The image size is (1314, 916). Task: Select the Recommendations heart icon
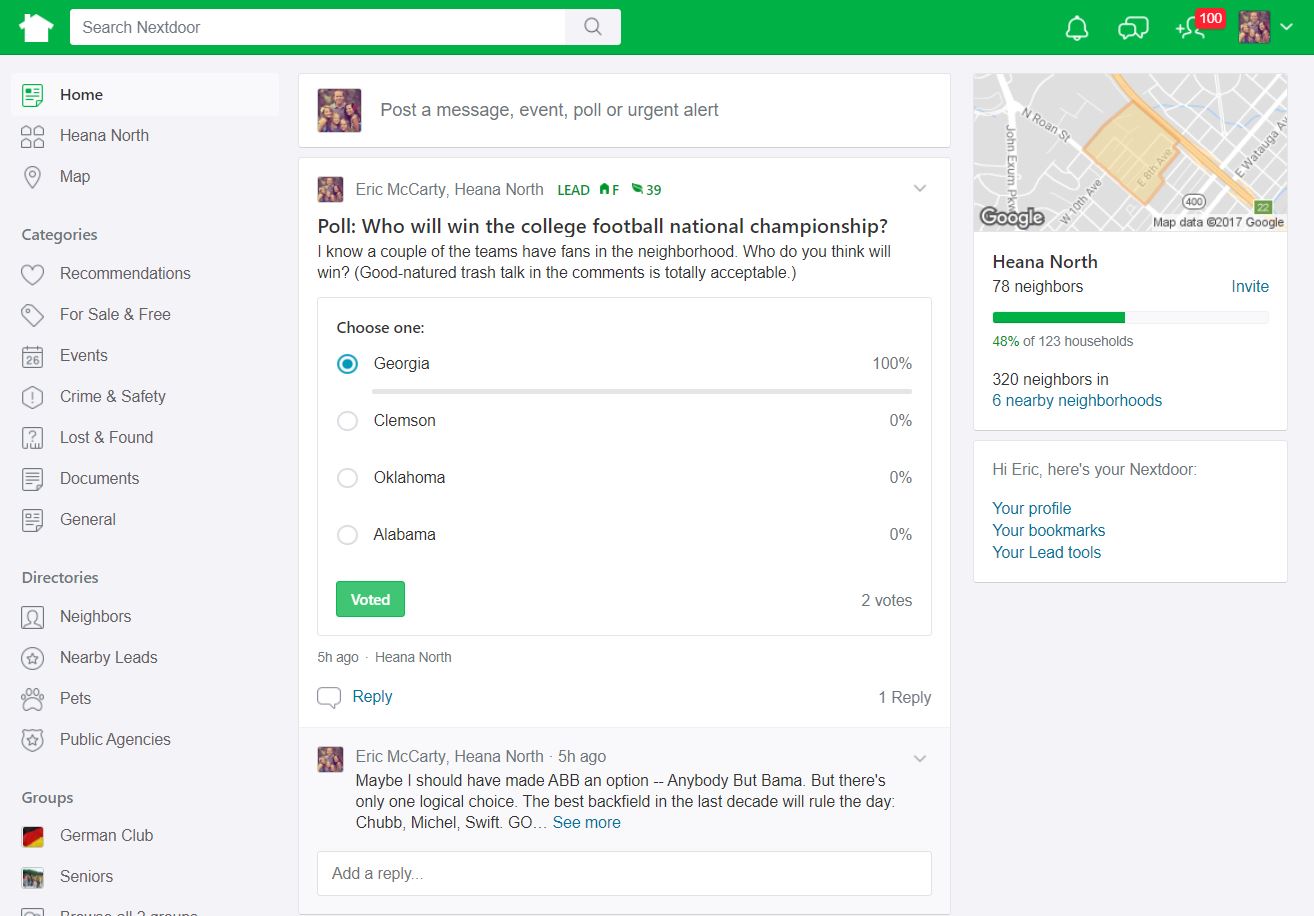31,273
